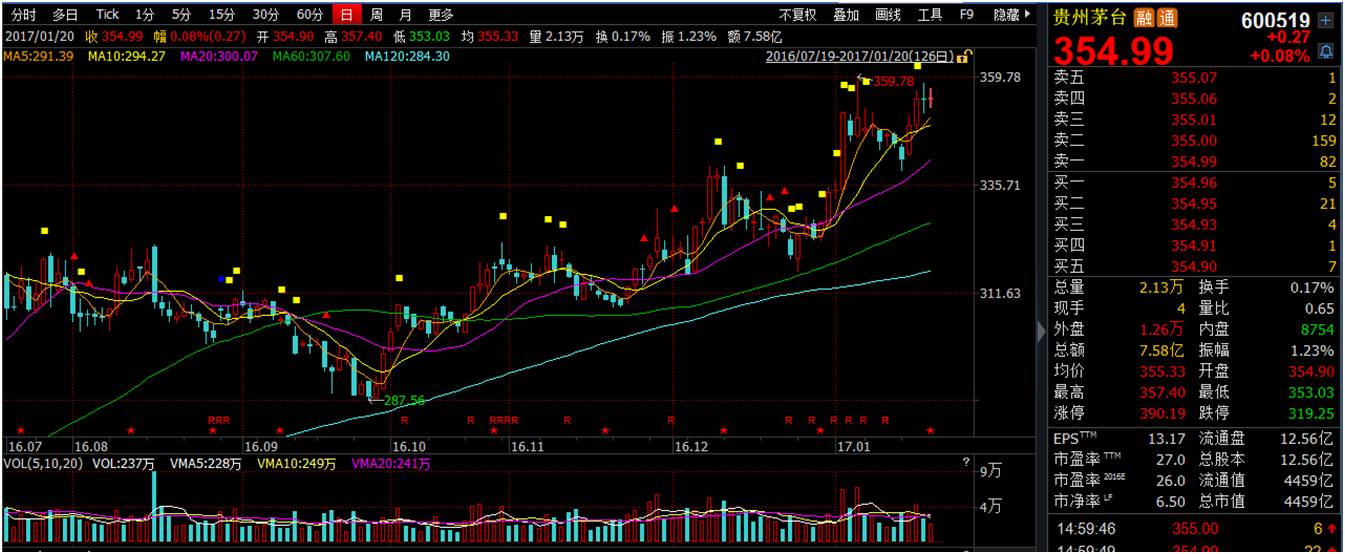Select the 1分 one-minute timeframe
The image size is (1345, 554).
pos(146,15)
